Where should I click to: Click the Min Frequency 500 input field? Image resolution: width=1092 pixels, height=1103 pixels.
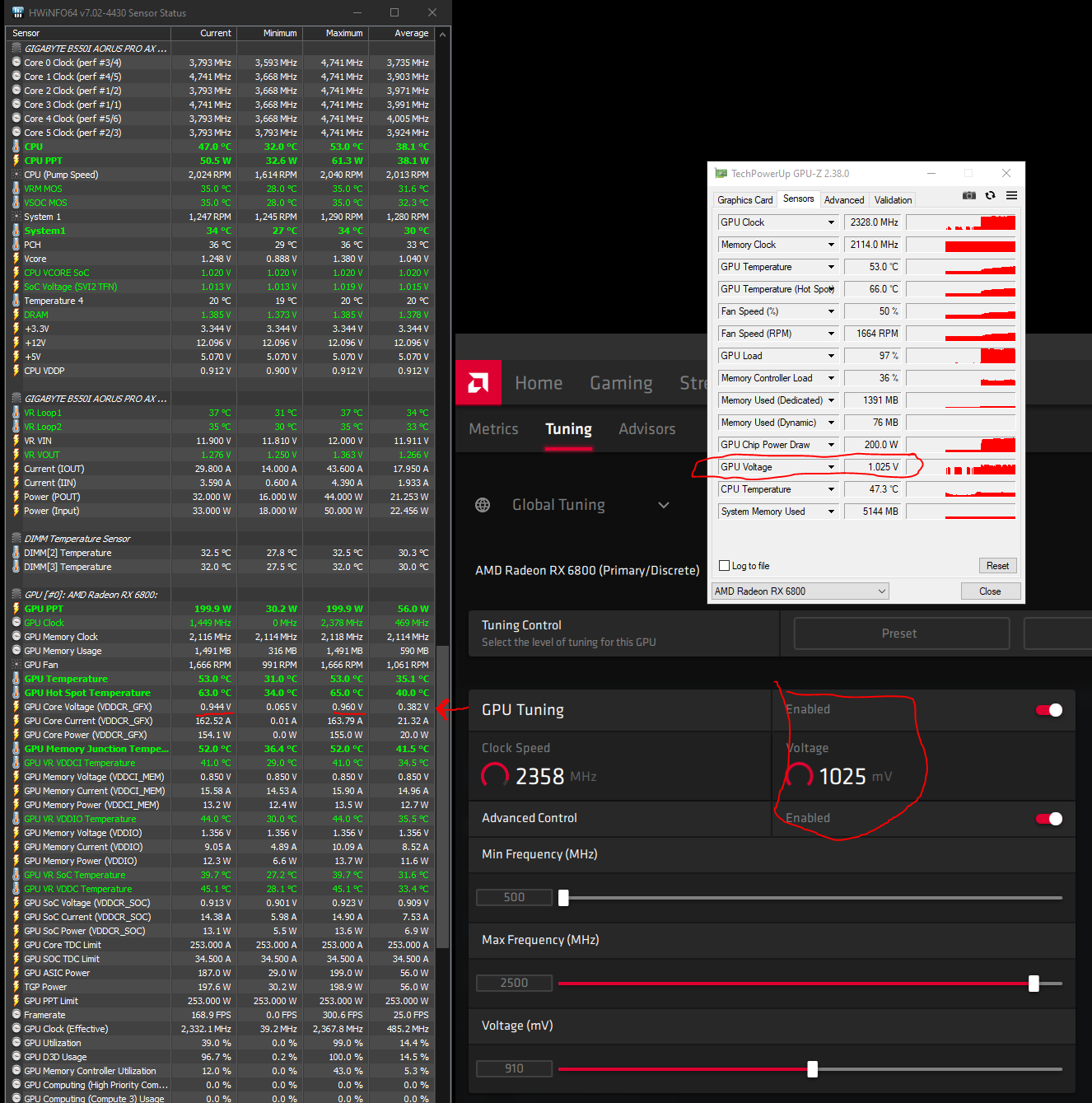click(514, 897)
